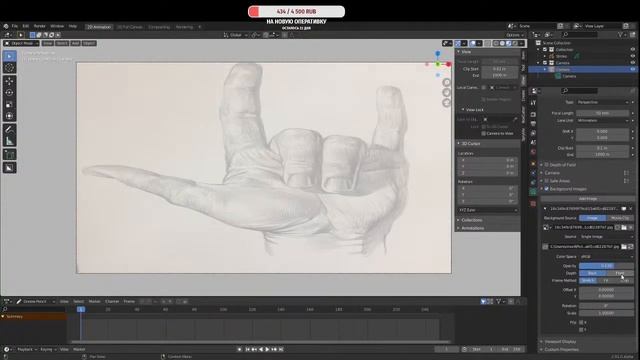Click the pan viewport gizmo button
Screen dimensions: 640x360
[447, 93]
